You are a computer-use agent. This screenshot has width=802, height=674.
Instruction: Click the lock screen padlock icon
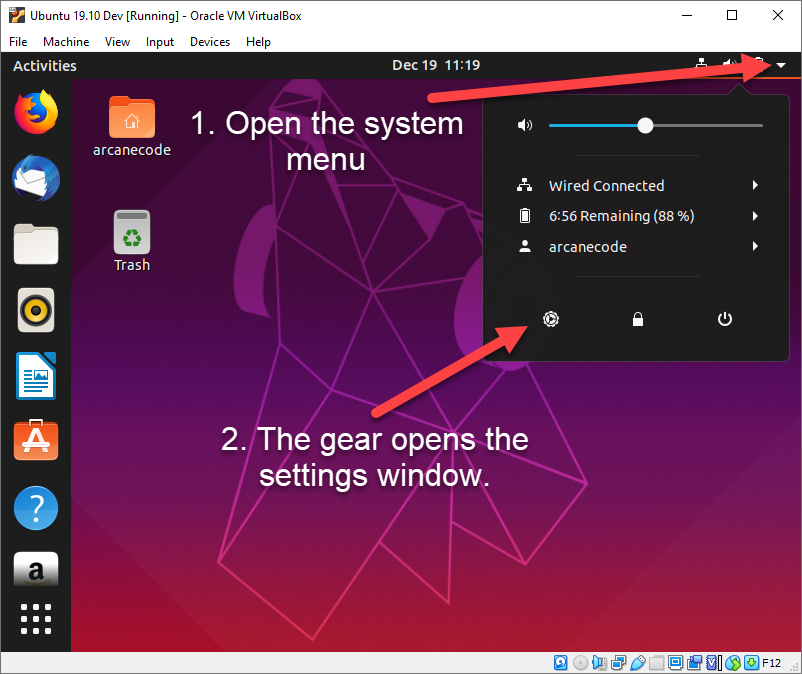point(637,319)
